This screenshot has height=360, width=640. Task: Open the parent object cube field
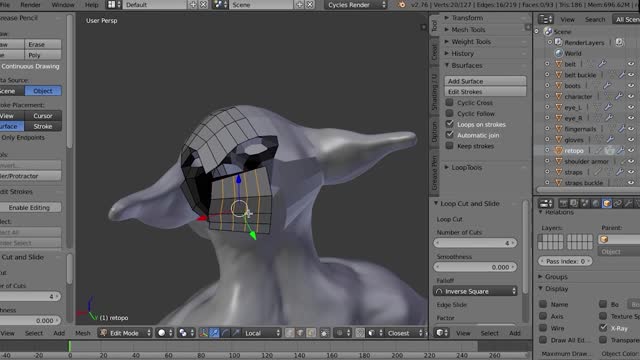pyautogui.click(x=618, y=239)
